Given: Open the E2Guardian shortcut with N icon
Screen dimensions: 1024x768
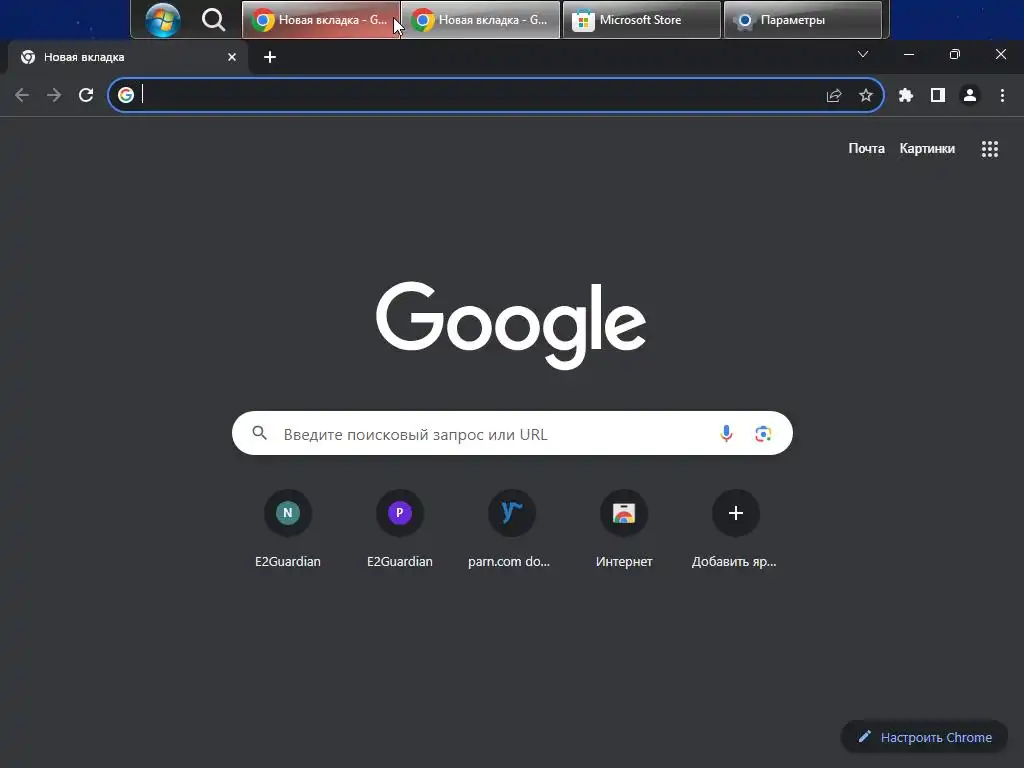Looking at the screenshot, I should [x=288, y=528].
